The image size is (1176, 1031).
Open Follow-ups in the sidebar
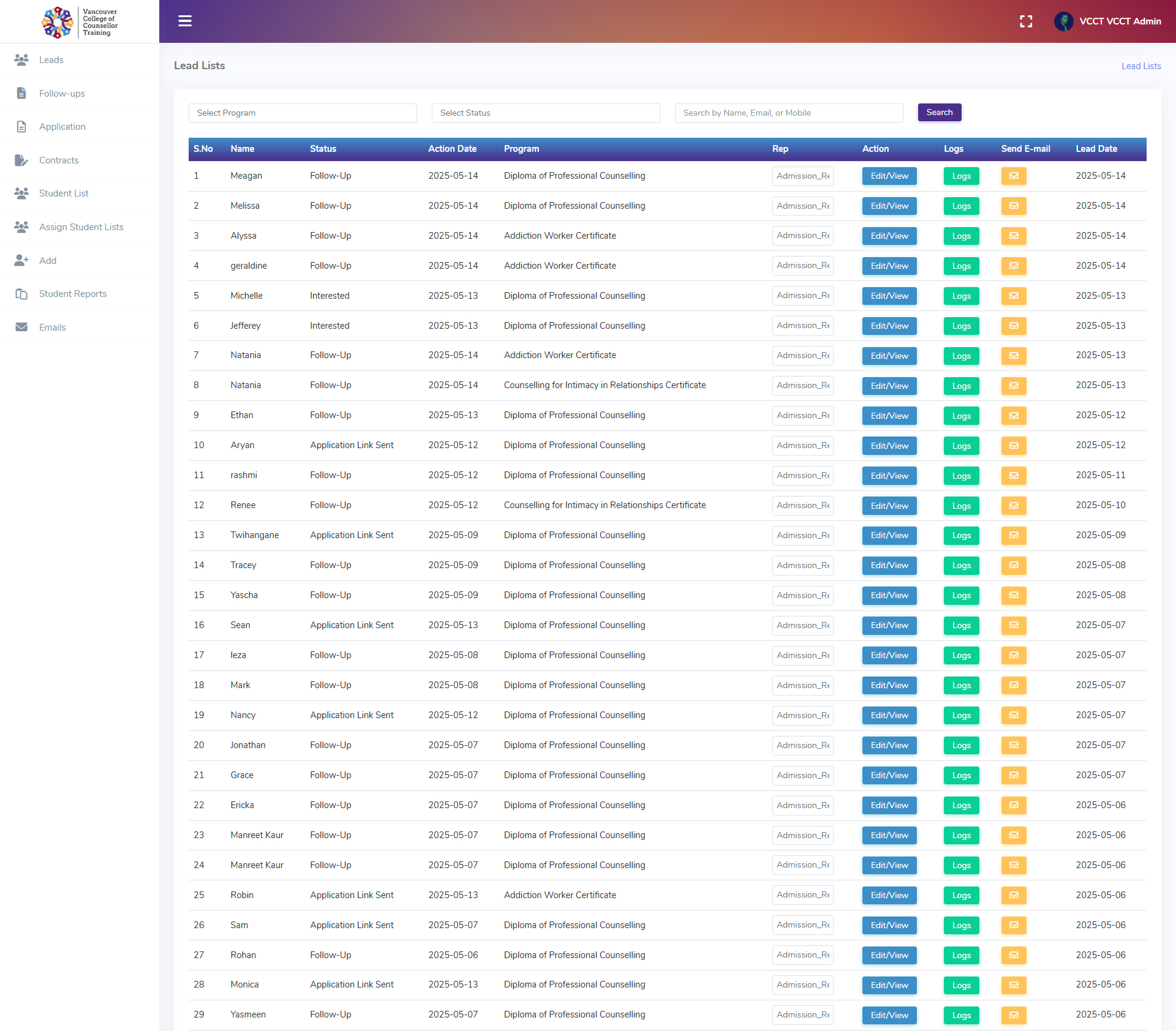pos(62,94)
